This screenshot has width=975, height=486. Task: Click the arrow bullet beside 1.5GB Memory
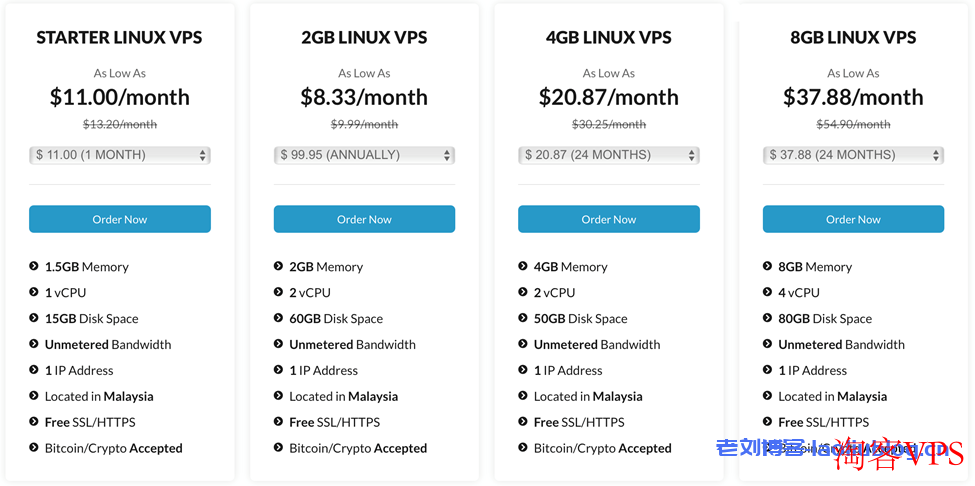tap(34, 267)
